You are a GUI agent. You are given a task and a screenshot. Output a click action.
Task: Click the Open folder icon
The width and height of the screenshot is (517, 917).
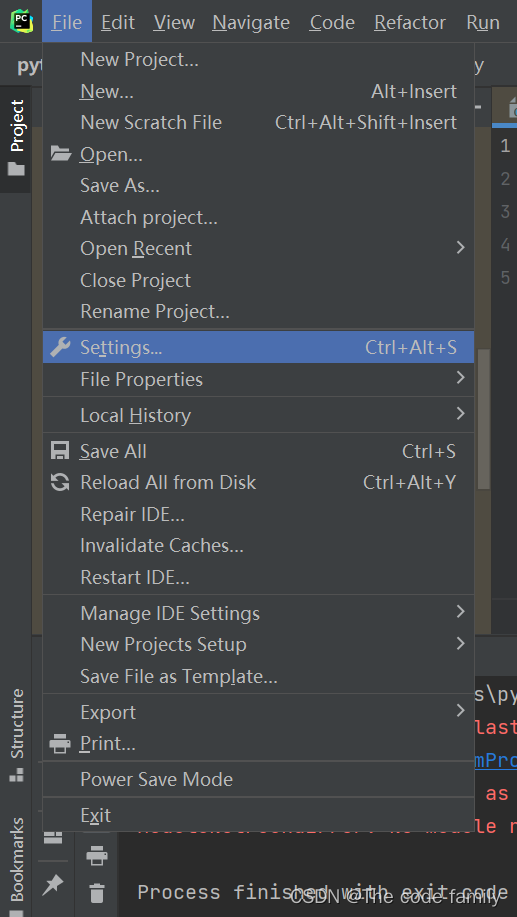tap(60, 154)
